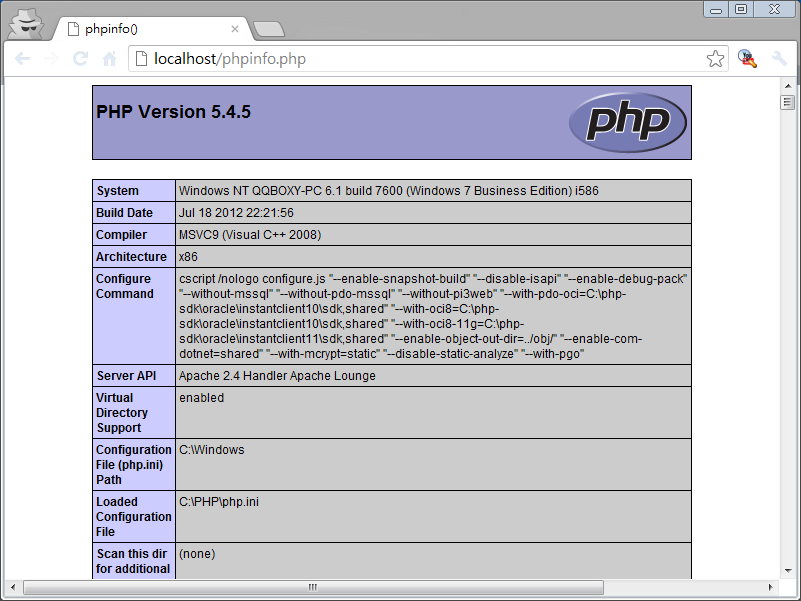Click horizontal scrollbar right arrow
Image resolution: width=801 pixels, height=601 pixels.
771,587
